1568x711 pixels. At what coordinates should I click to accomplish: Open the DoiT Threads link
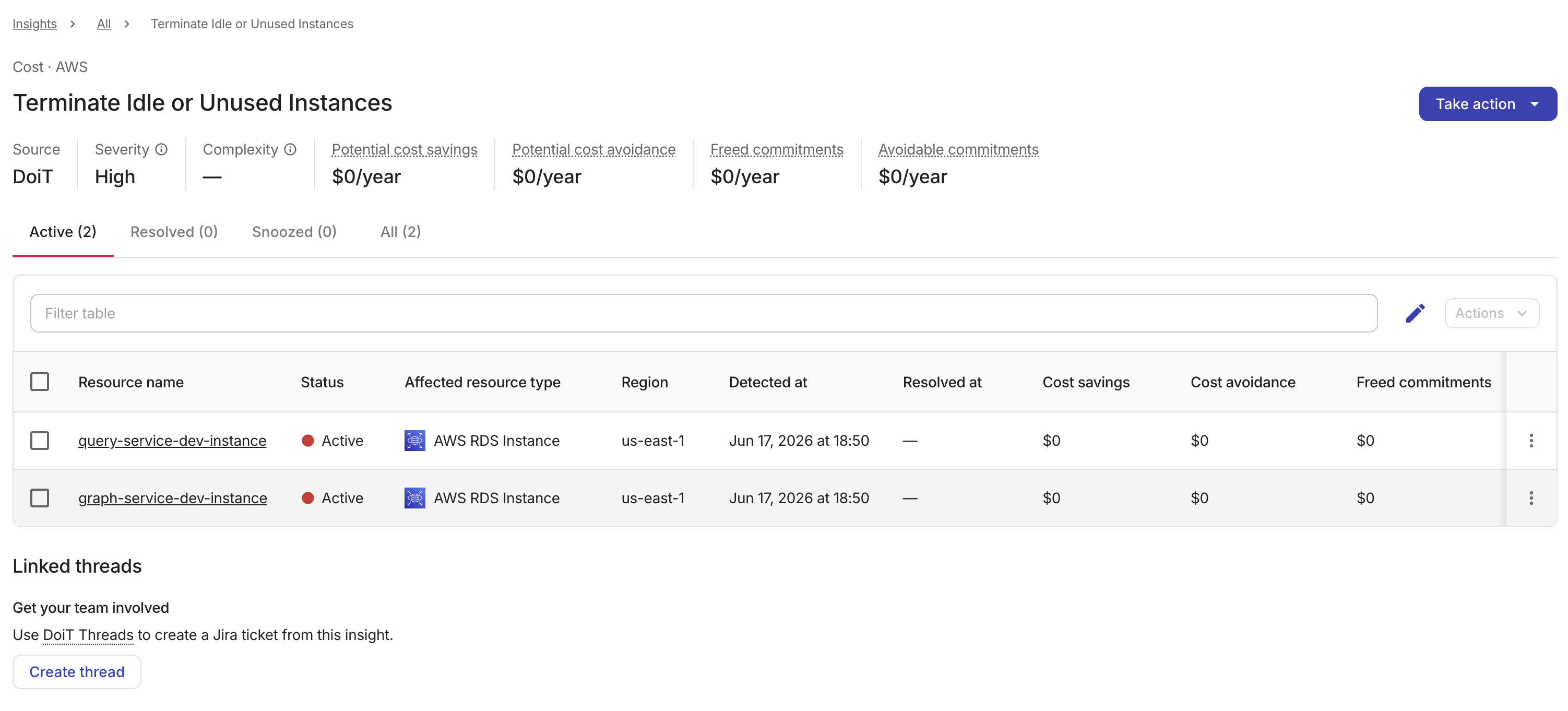(88, 635)
